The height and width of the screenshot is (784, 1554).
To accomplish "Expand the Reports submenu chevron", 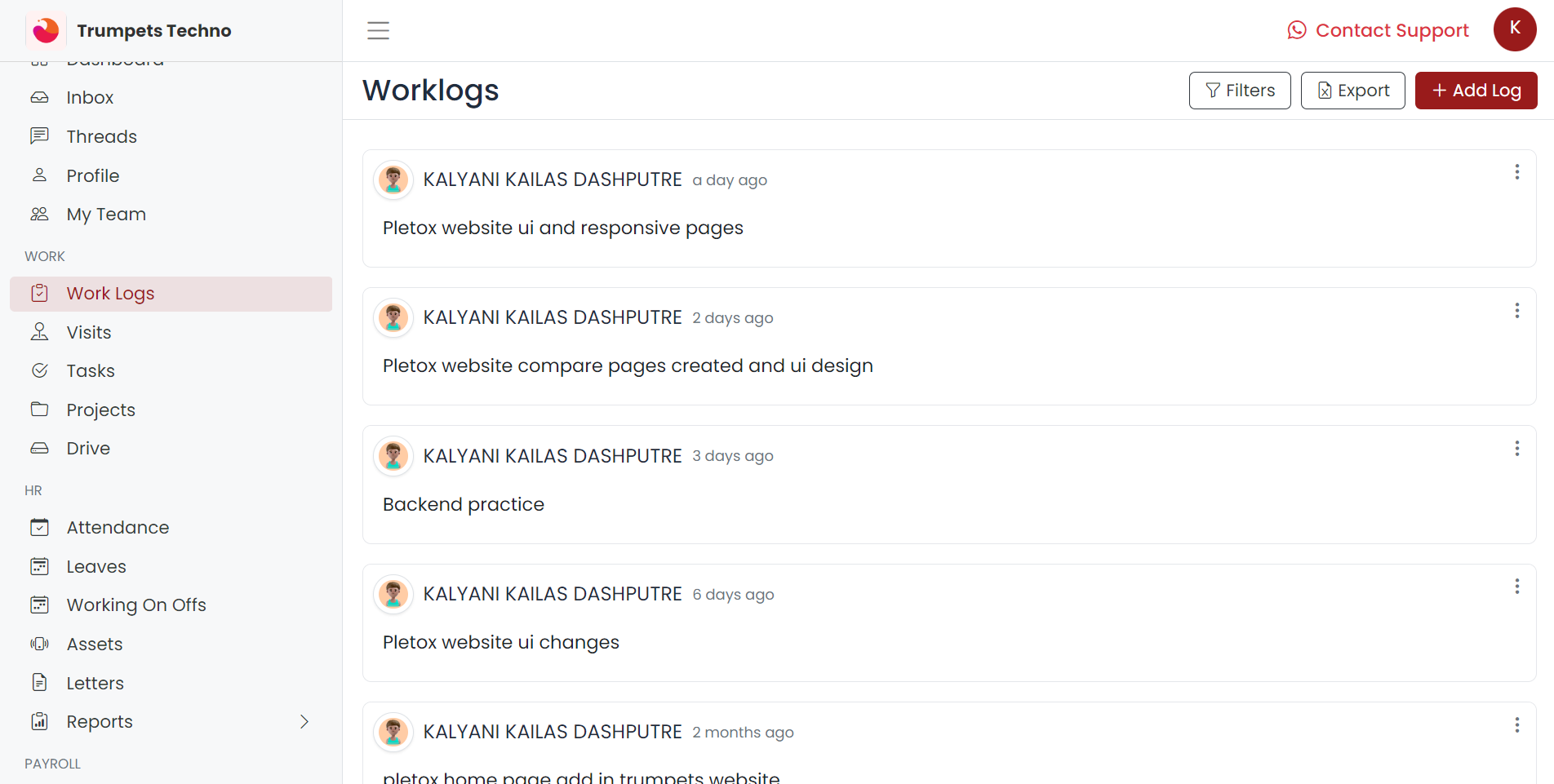I will pos(304,722).
